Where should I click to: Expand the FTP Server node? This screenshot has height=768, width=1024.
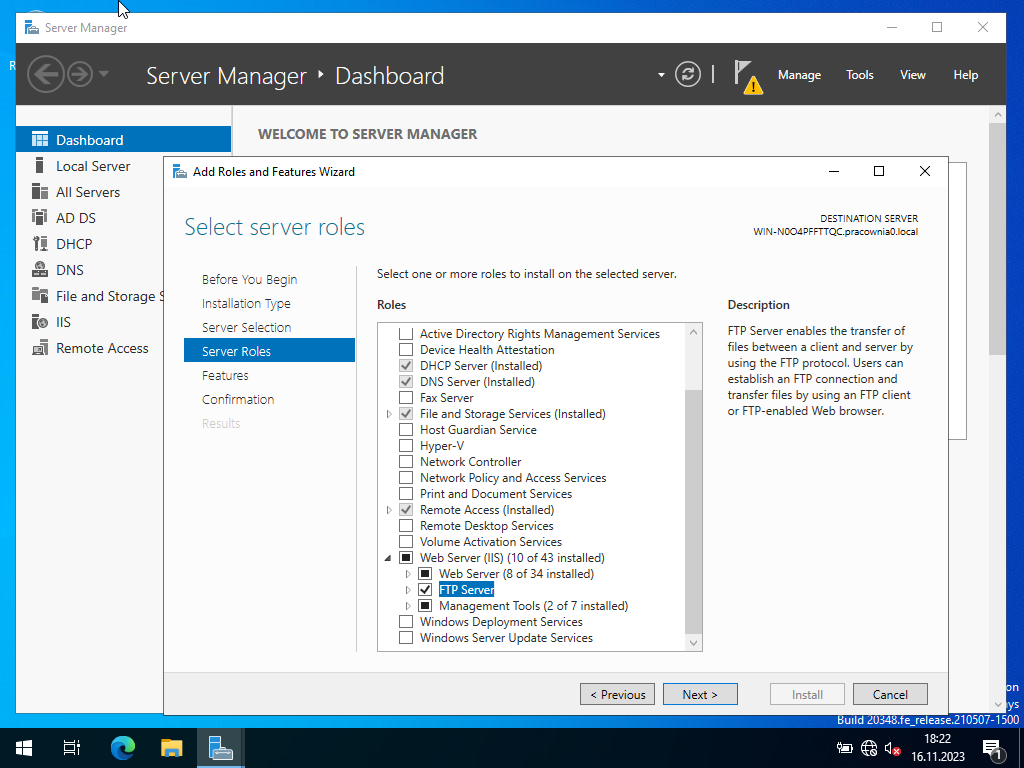pos(408,590)
